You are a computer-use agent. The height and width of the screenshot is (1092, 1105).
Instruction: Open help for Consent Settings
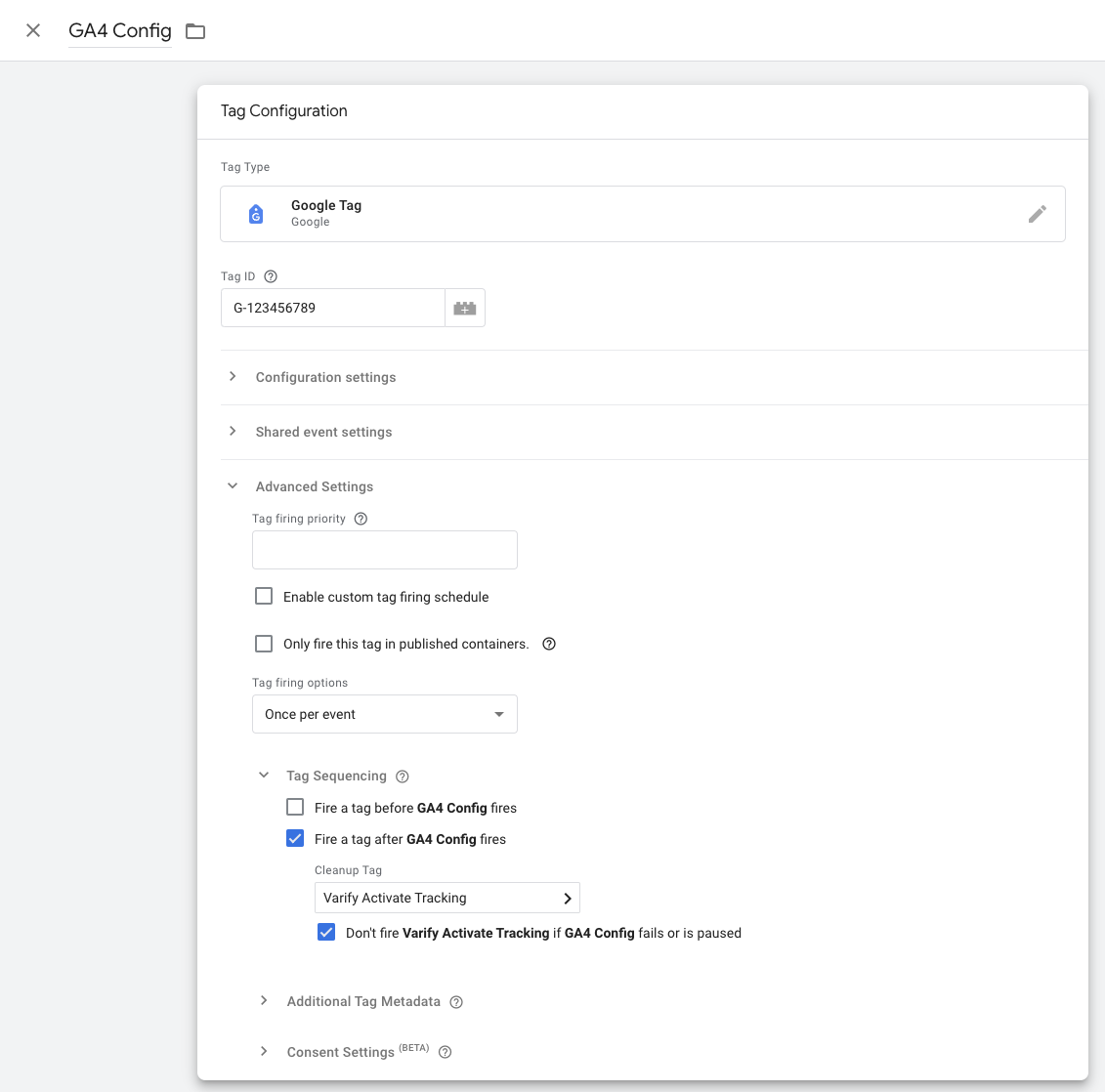point(446,1052)
